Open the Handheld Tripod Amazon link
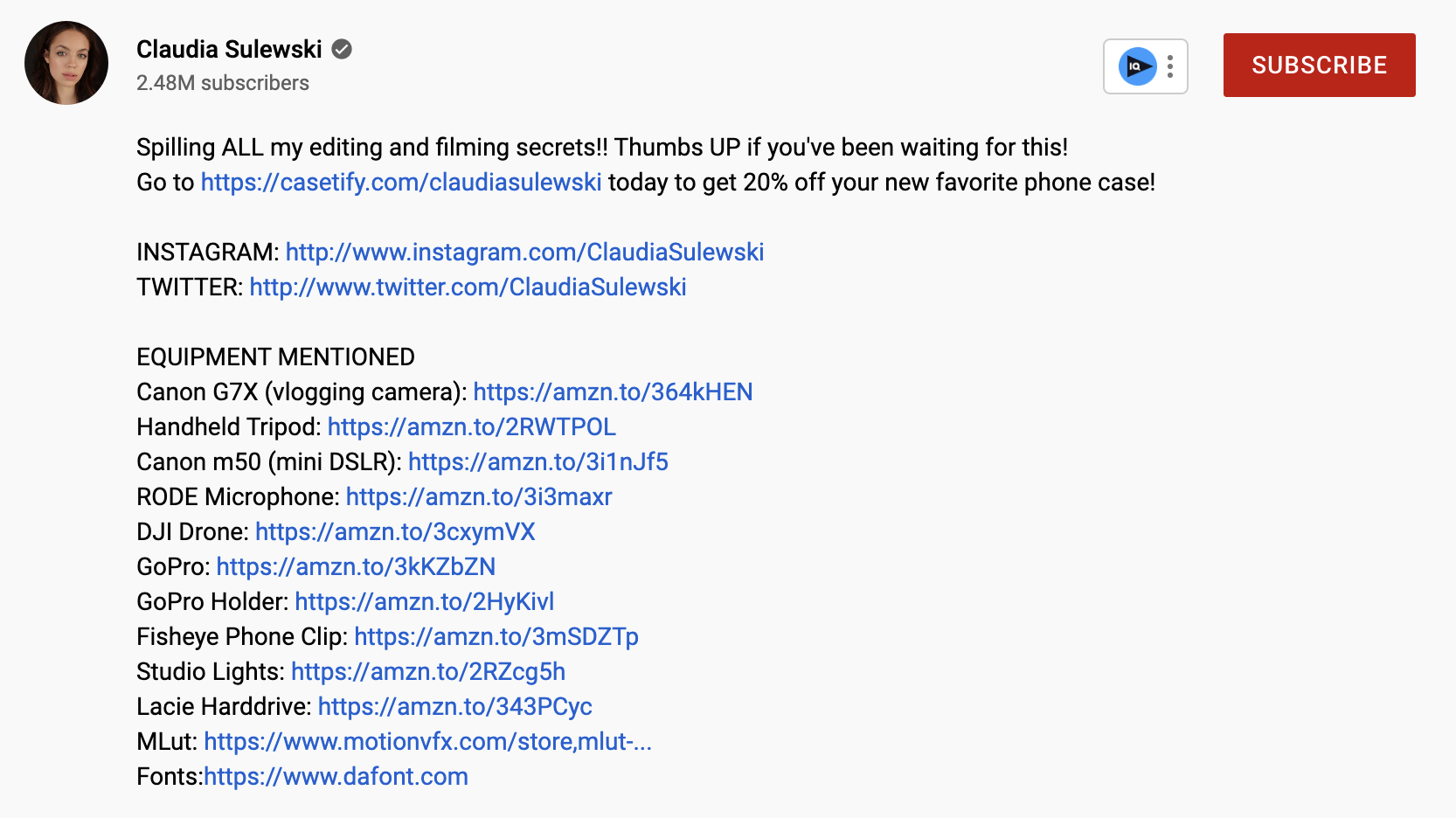Image resolution: width=1456 pixels, height=818 pixels. coord(472,426)
